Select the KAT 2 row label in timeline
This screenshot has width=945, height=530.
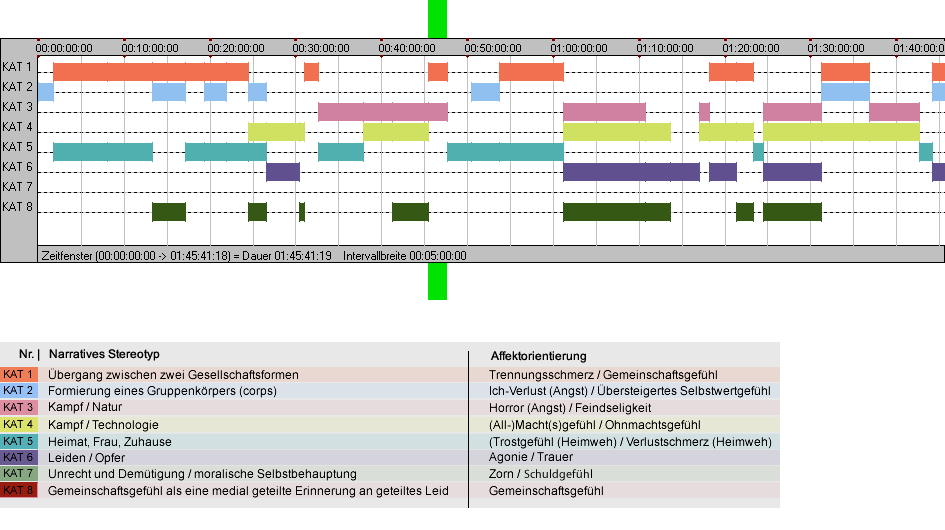pos(17,87)
